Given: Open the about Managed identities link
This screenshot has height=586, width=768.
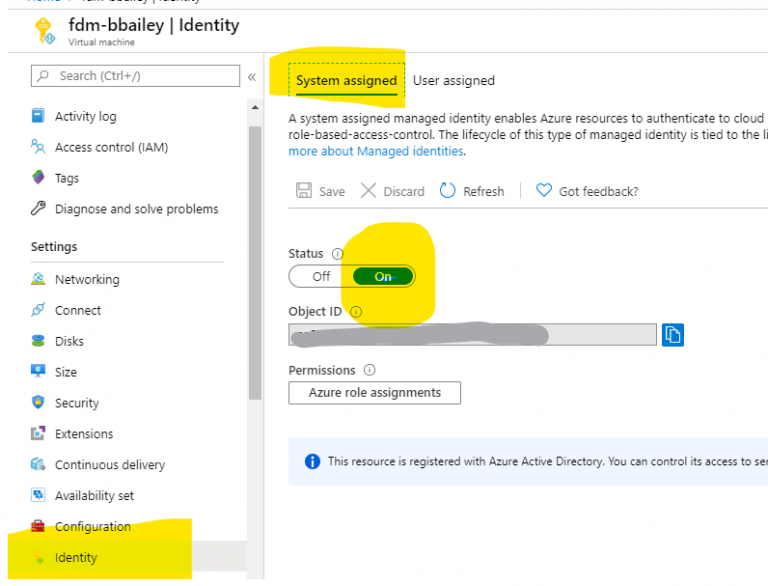Looking at the screenshot, I should coord(376,151).
